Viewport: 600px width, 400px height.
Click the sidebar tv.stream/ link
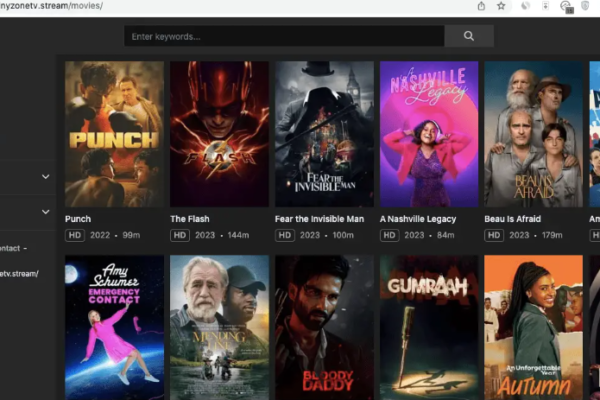pos(19,274)
